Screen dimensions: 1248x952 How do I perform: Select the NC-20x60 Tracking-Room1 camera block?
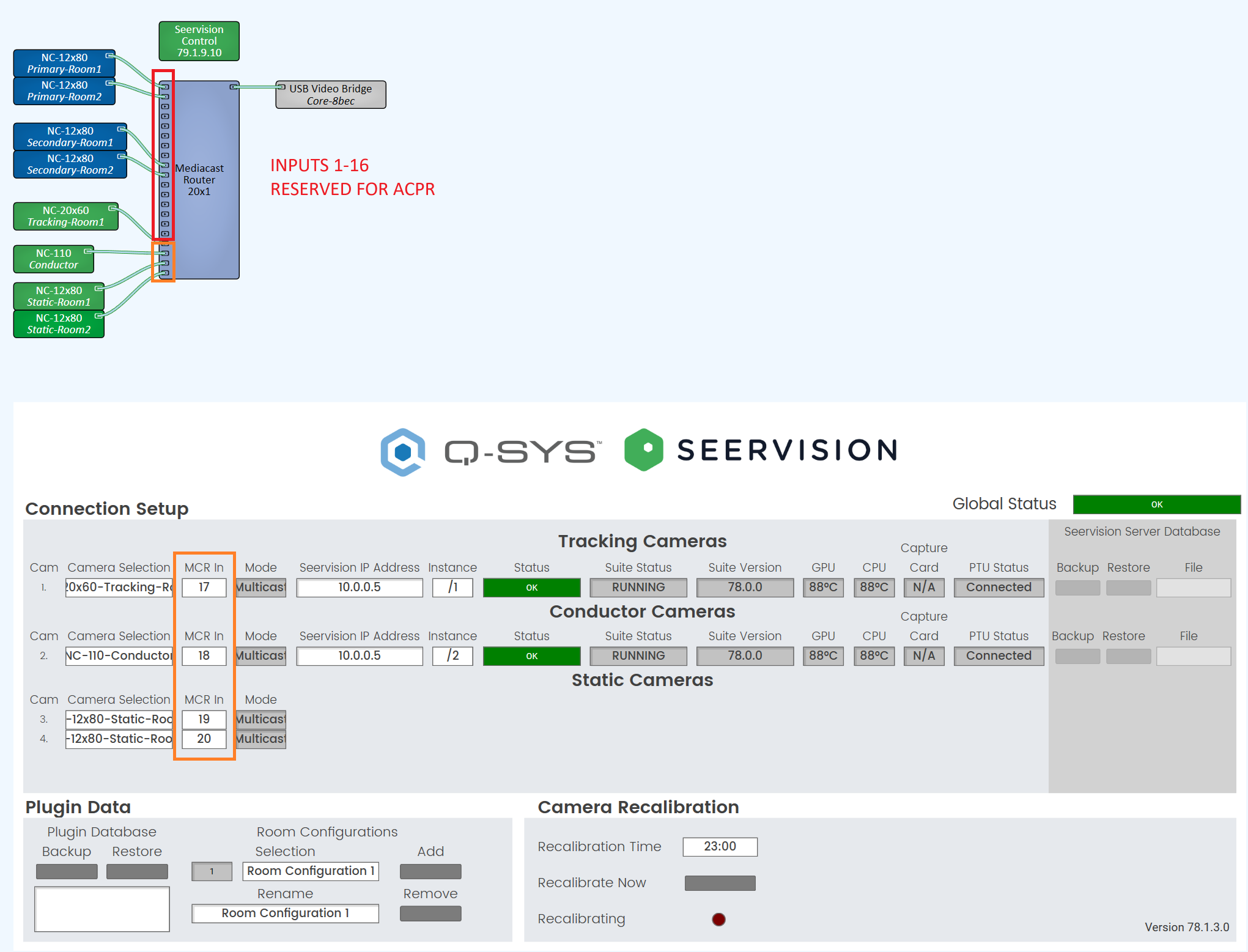[65, 216]
